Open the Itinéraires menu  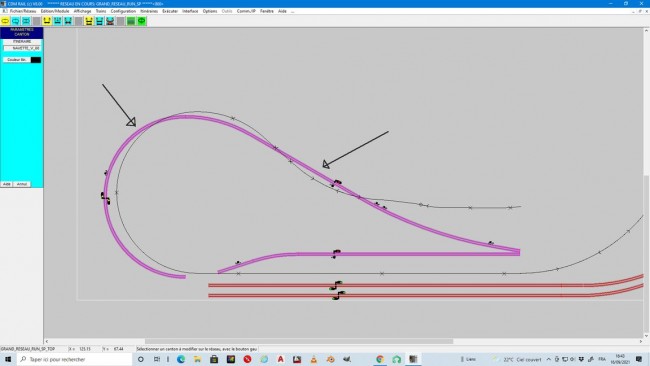click(x=149, y=11)
